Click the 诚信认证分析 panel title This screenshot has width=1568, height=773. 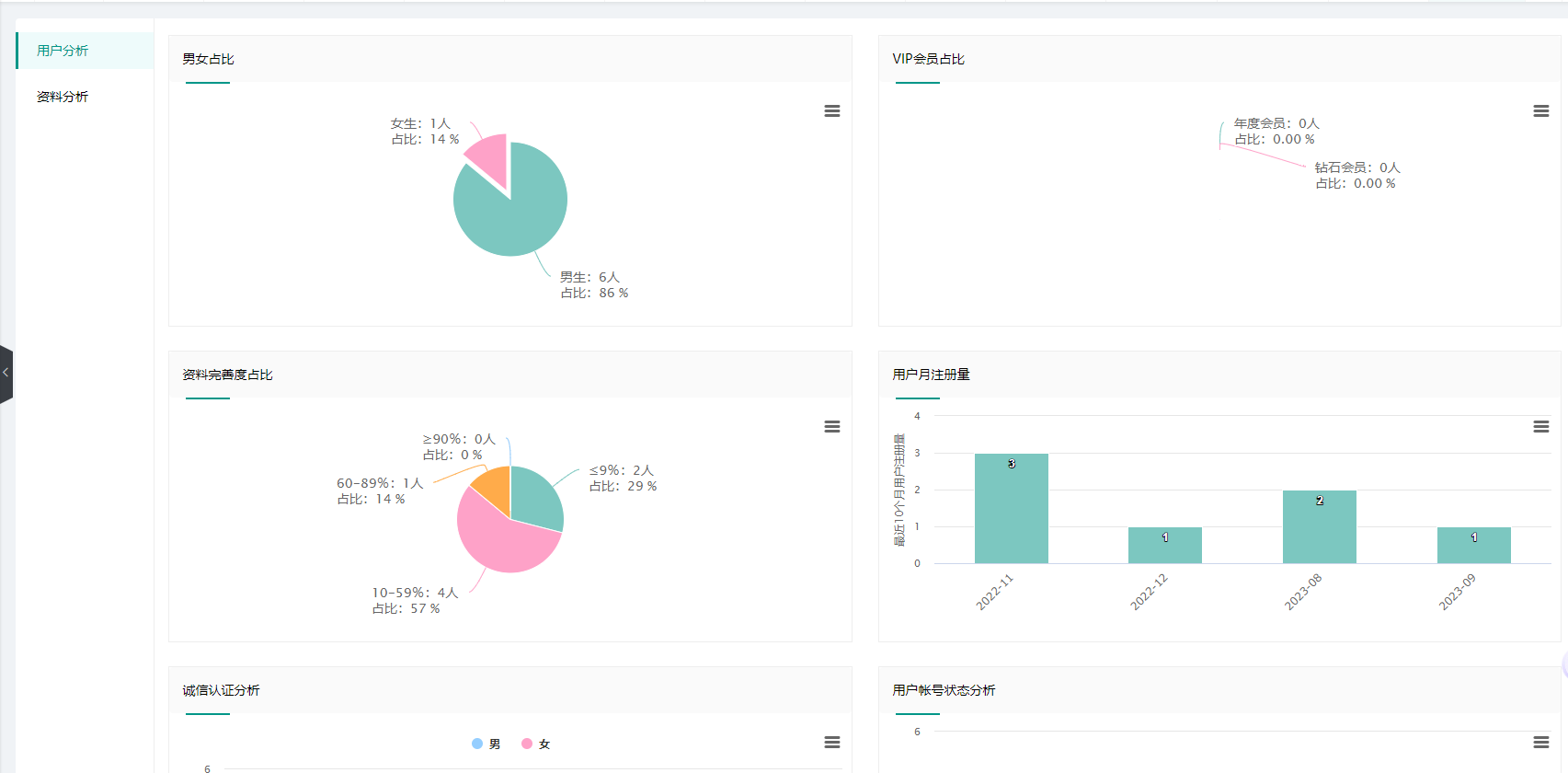pos(221,690)
